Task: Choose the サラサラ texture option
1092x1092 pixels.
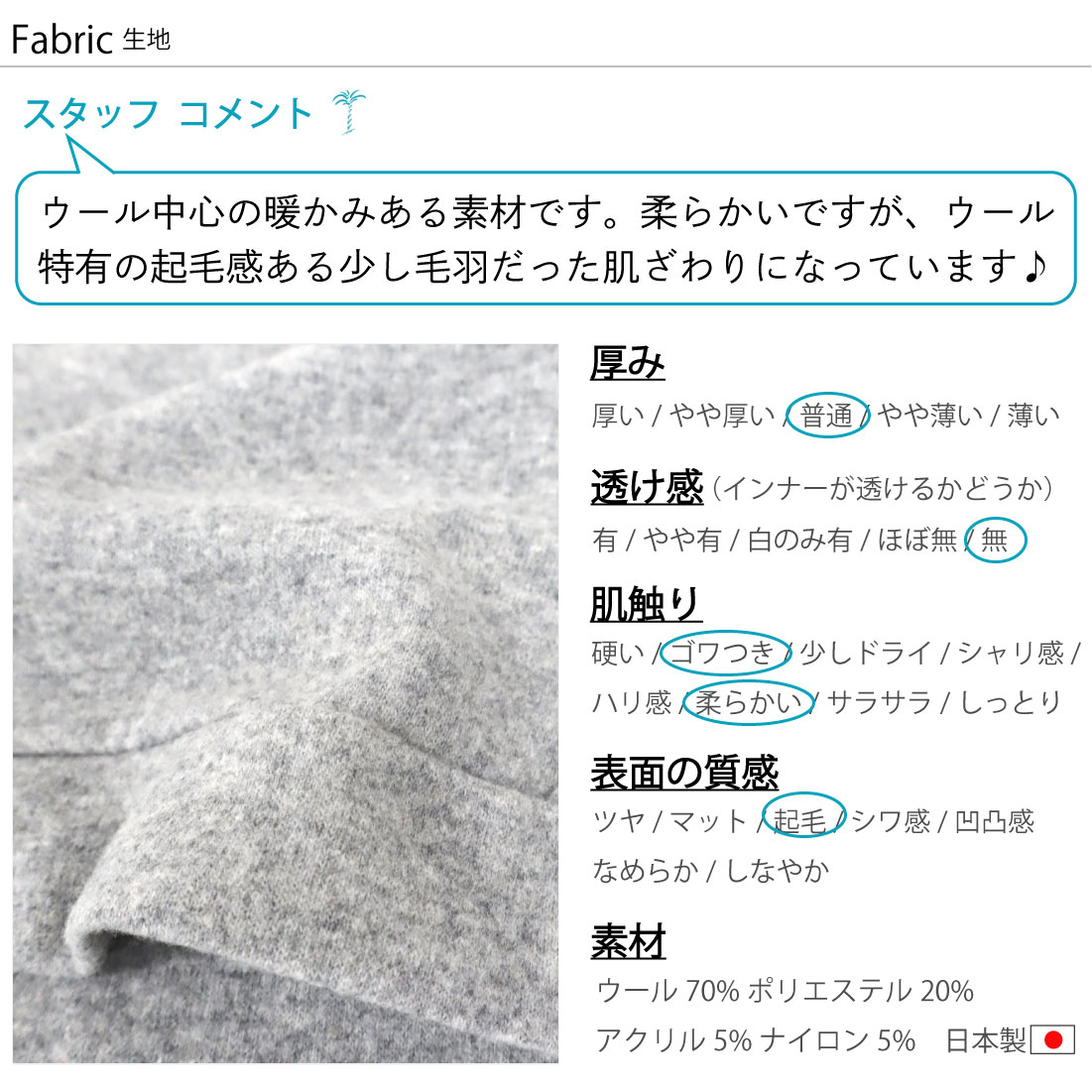Action: (x=880, y=702)
